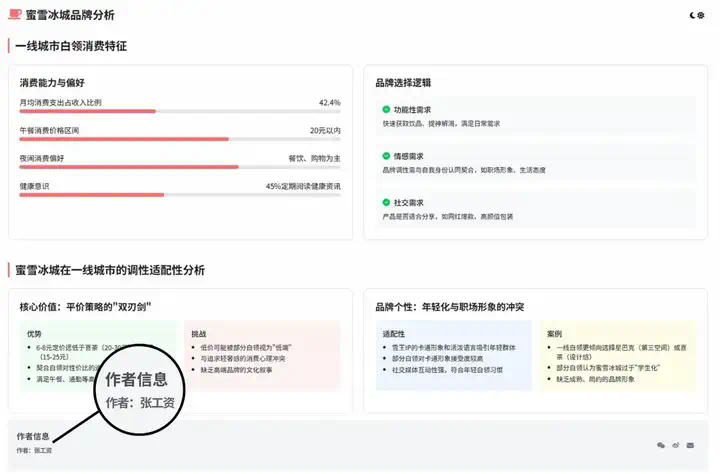Toggle the moon/sun theme switch
This screenshot has width=720, height=474.
pos(697,15)
